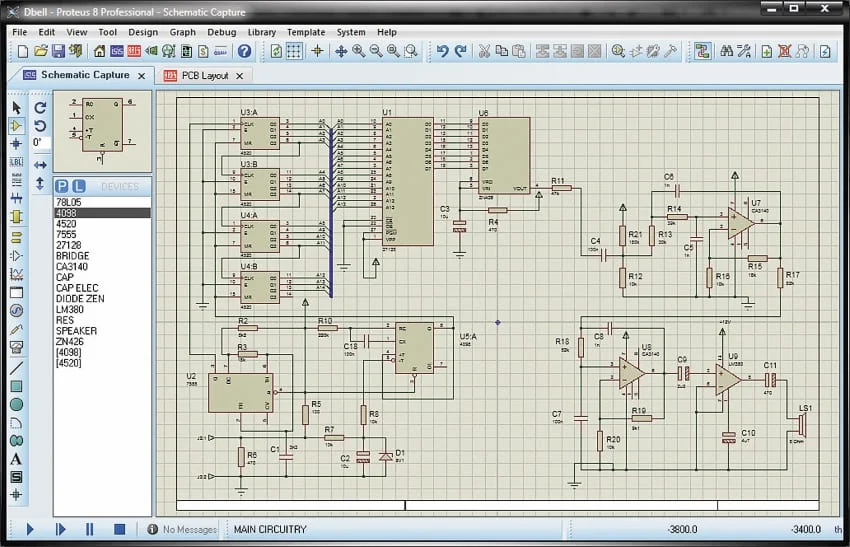Click the Save Project icon
The image size is (850, 547).
(x=58, y=51)
